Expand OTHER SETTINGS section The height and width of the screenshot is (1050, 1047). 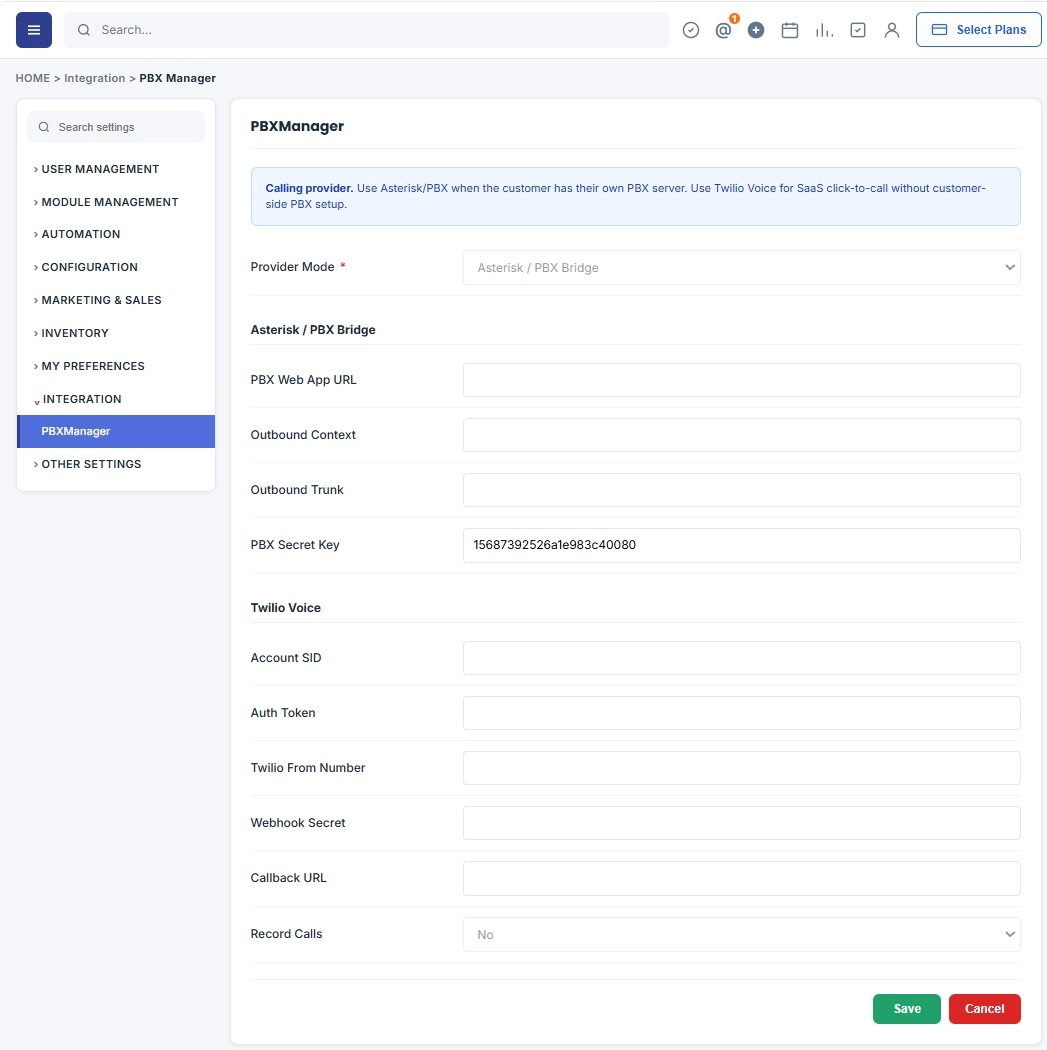[x=88, y=464]
